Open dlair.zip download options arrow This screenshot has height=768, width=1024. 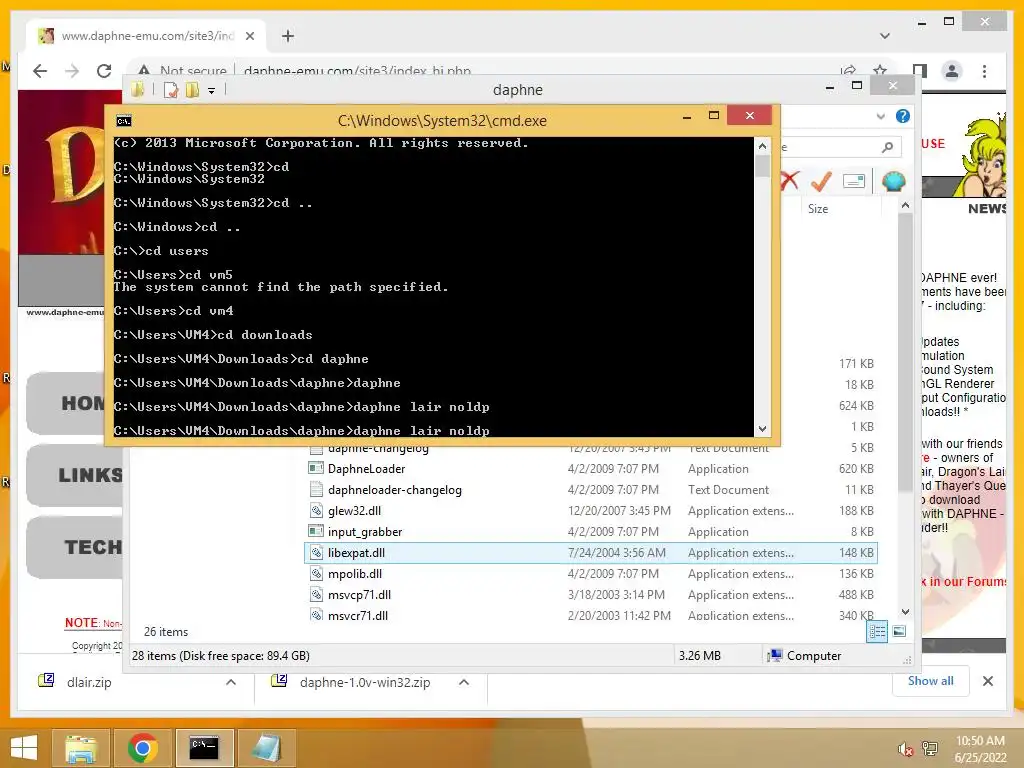[x=231, y=682]
